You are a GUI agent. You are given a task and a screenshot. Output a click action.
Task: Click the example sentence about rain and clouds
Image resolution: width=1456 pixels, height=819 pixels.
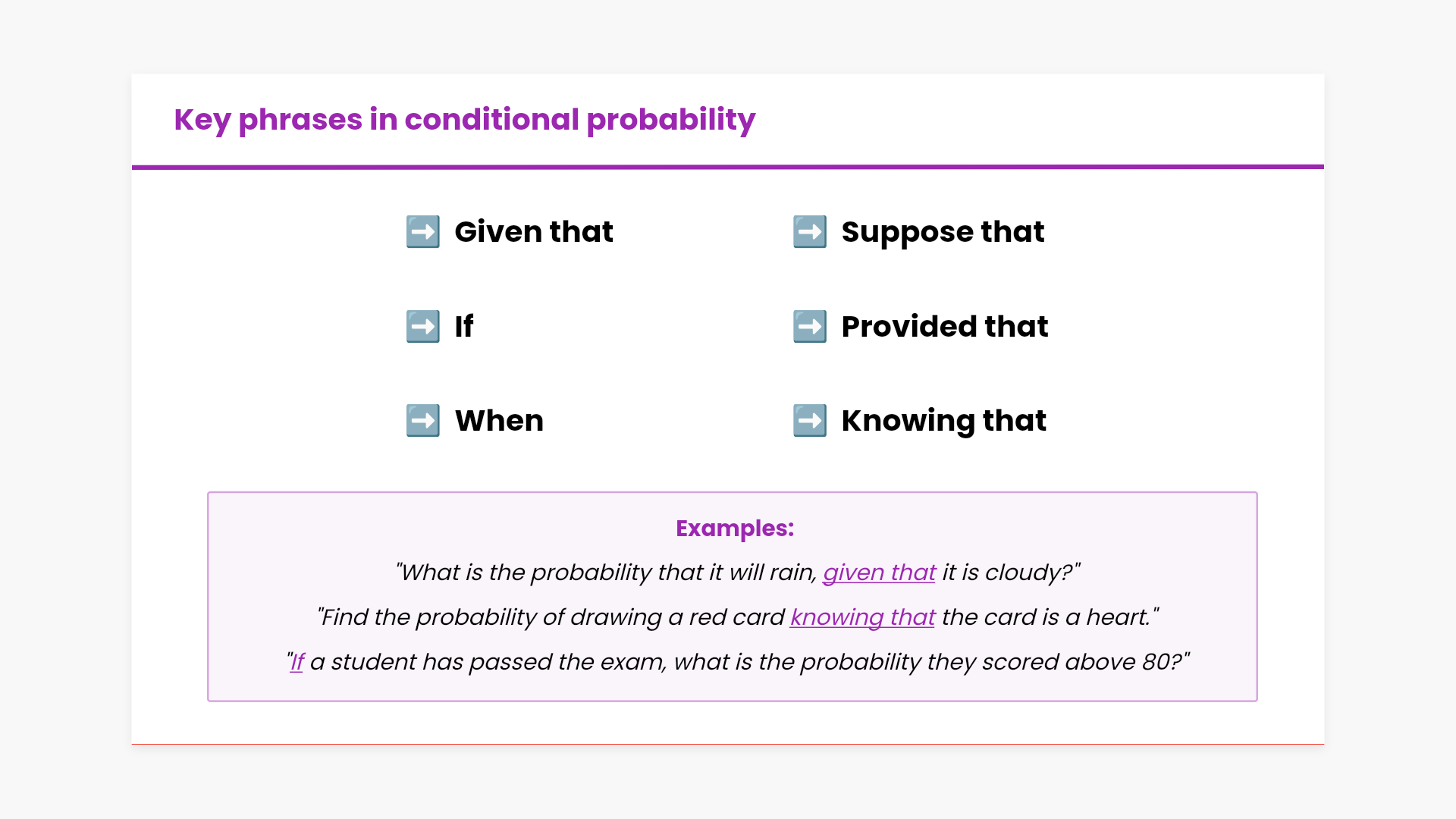(x=607, y=573)
